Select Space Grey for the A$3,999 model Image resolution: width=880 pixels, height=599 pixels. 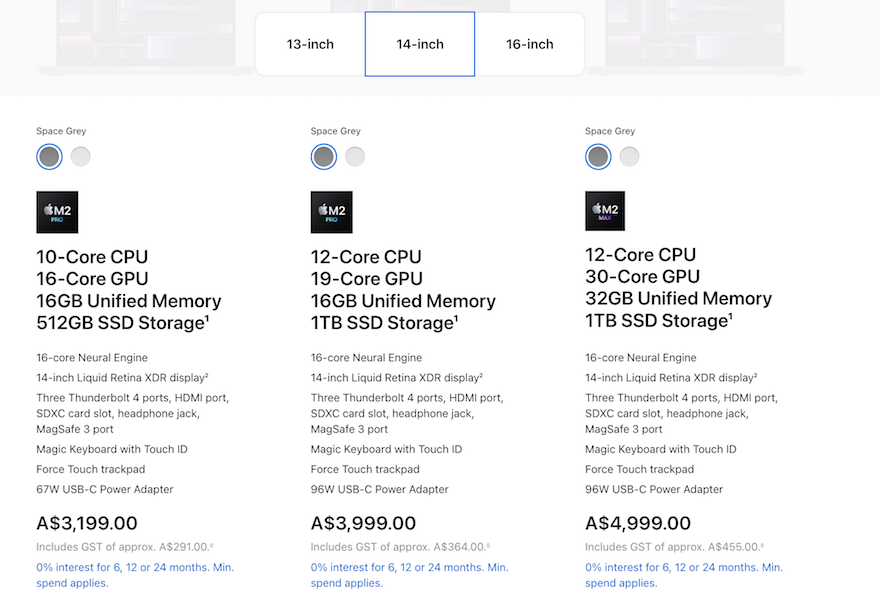tap(322, 156)
